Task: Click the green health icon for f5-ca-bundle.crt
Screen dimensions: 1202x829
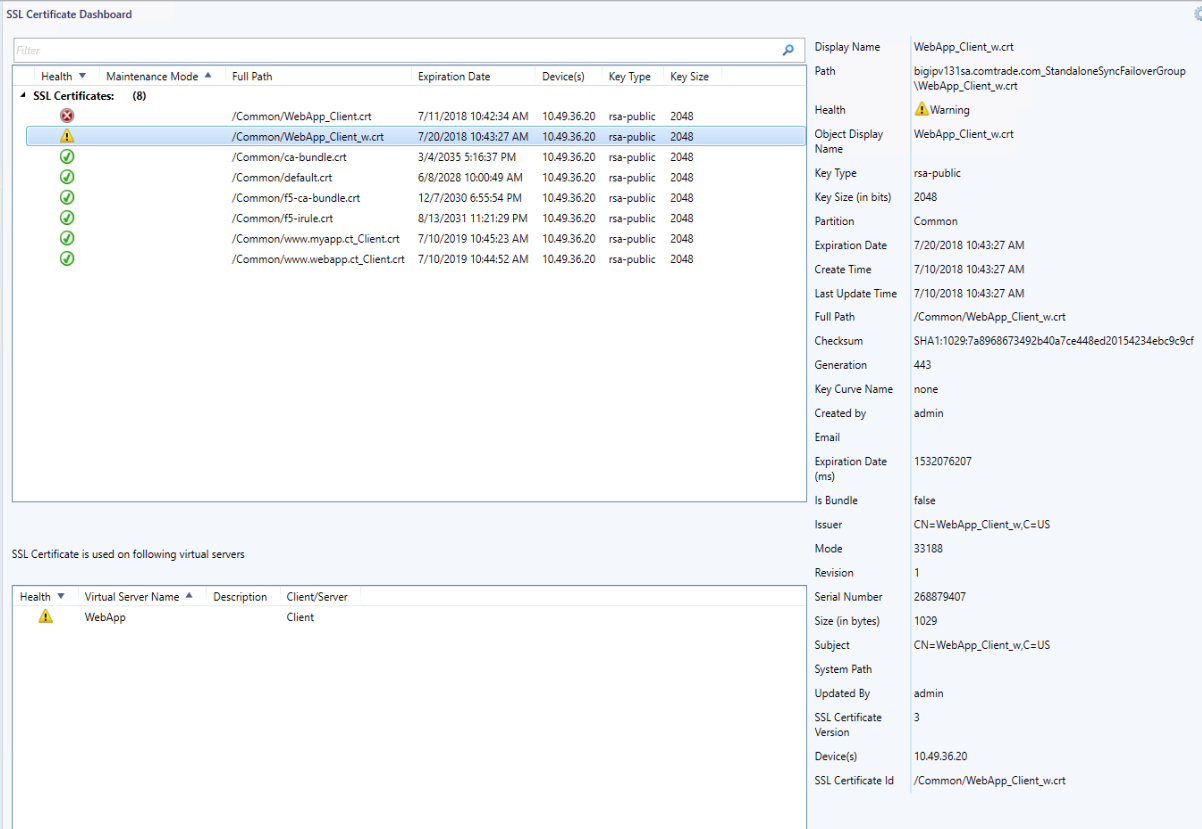Action: coord(66,197)
